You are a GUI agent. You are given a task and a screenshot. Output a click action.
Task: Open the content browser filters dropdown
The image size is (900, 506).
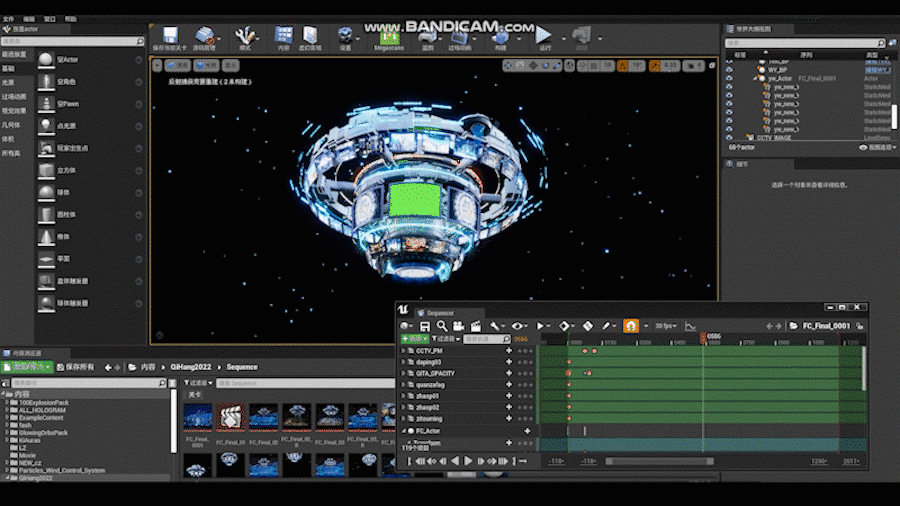[199, 383]
